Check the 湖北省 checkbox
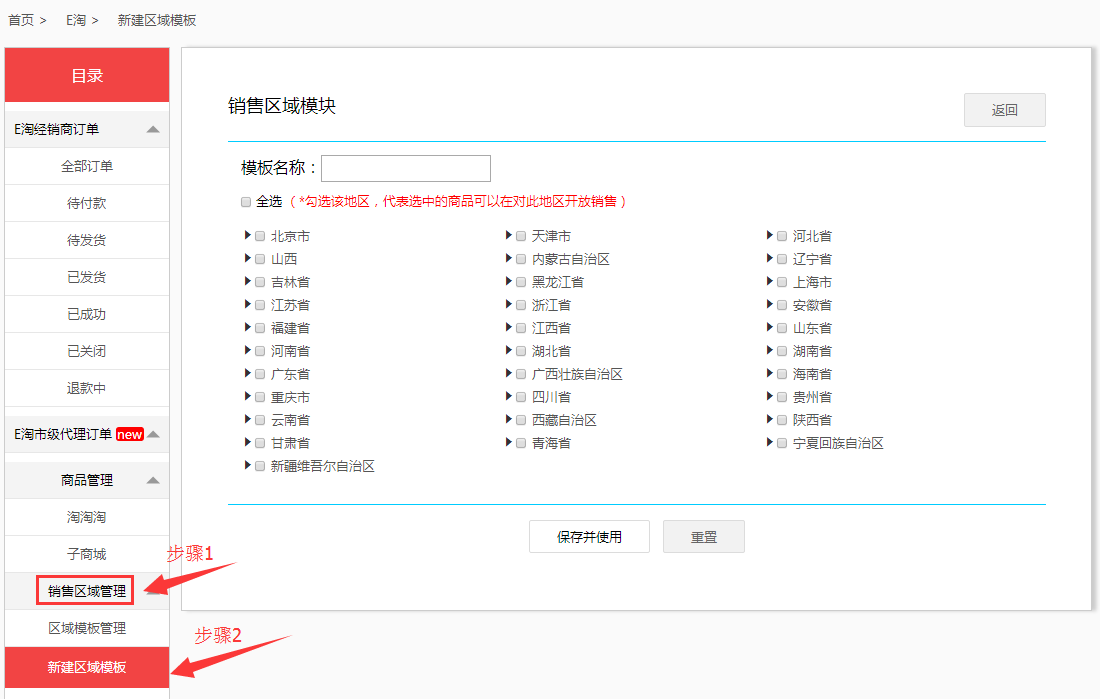Image resolution: width=1100 pixels, height=699 pixels. 521,351
